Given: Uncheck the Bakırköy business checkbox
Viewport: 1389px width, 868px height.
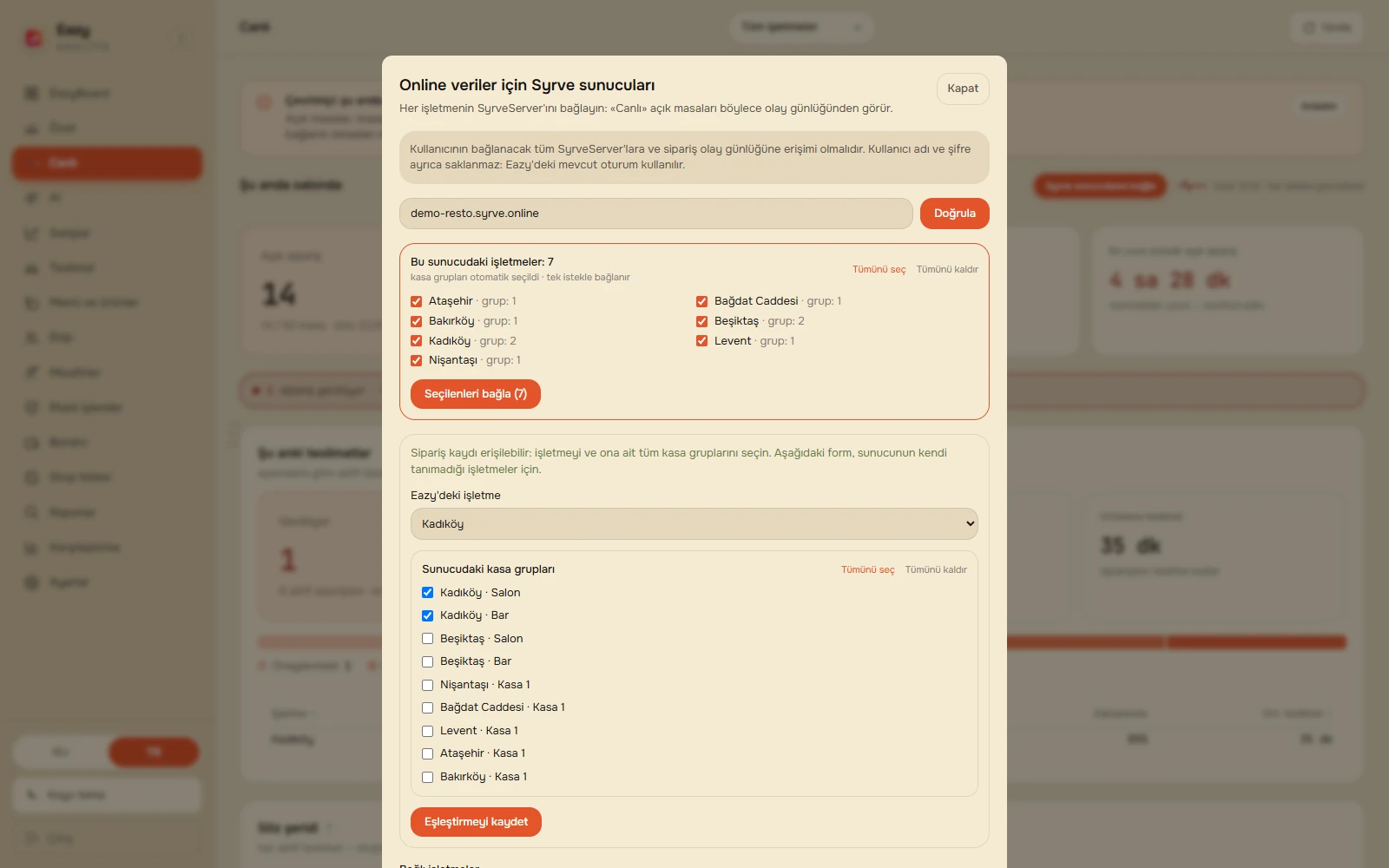Looking at the screenshot, I should (417, 321).
